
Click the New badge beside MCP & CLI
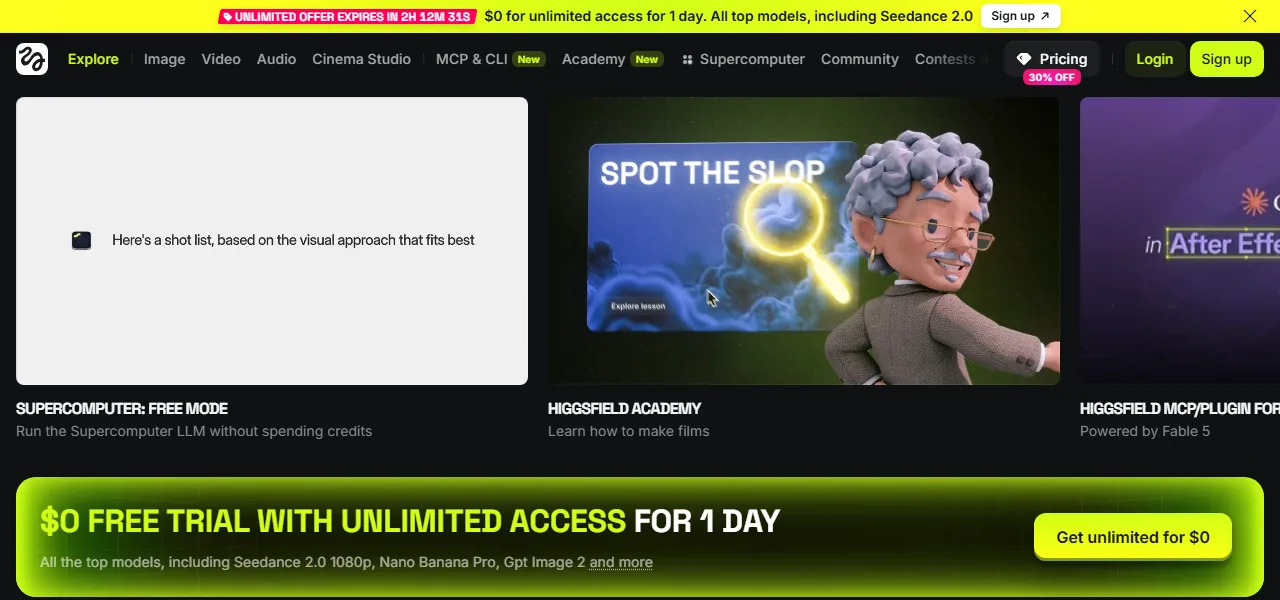pyautogui.click(x=529, y=59)
